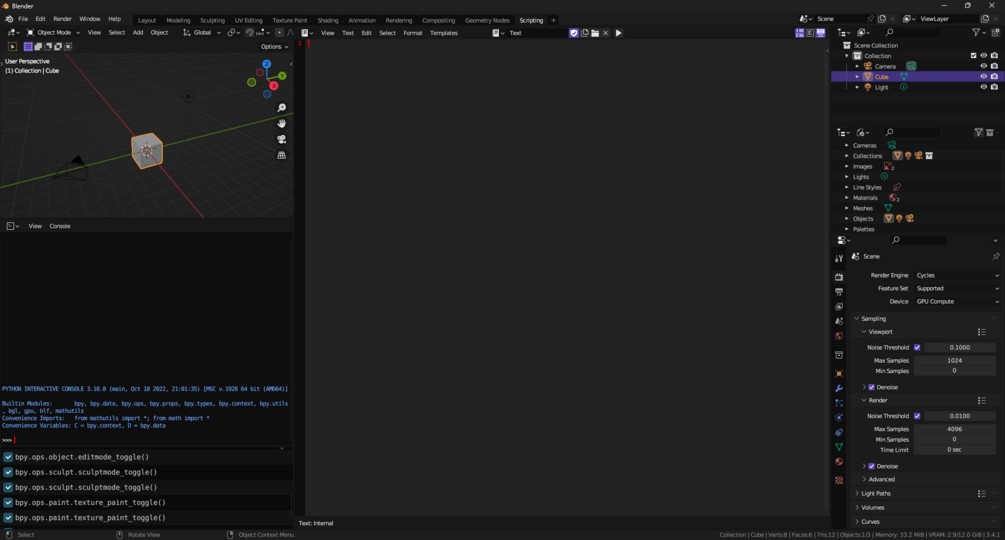Open the Feature Set dropdown
Viewport: 1005px width, 540px height.
[x=957, y=288]
